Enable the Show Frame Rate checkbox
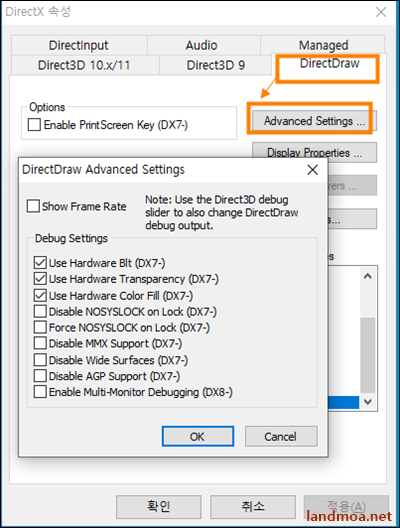400x528 pixels. 33,206
